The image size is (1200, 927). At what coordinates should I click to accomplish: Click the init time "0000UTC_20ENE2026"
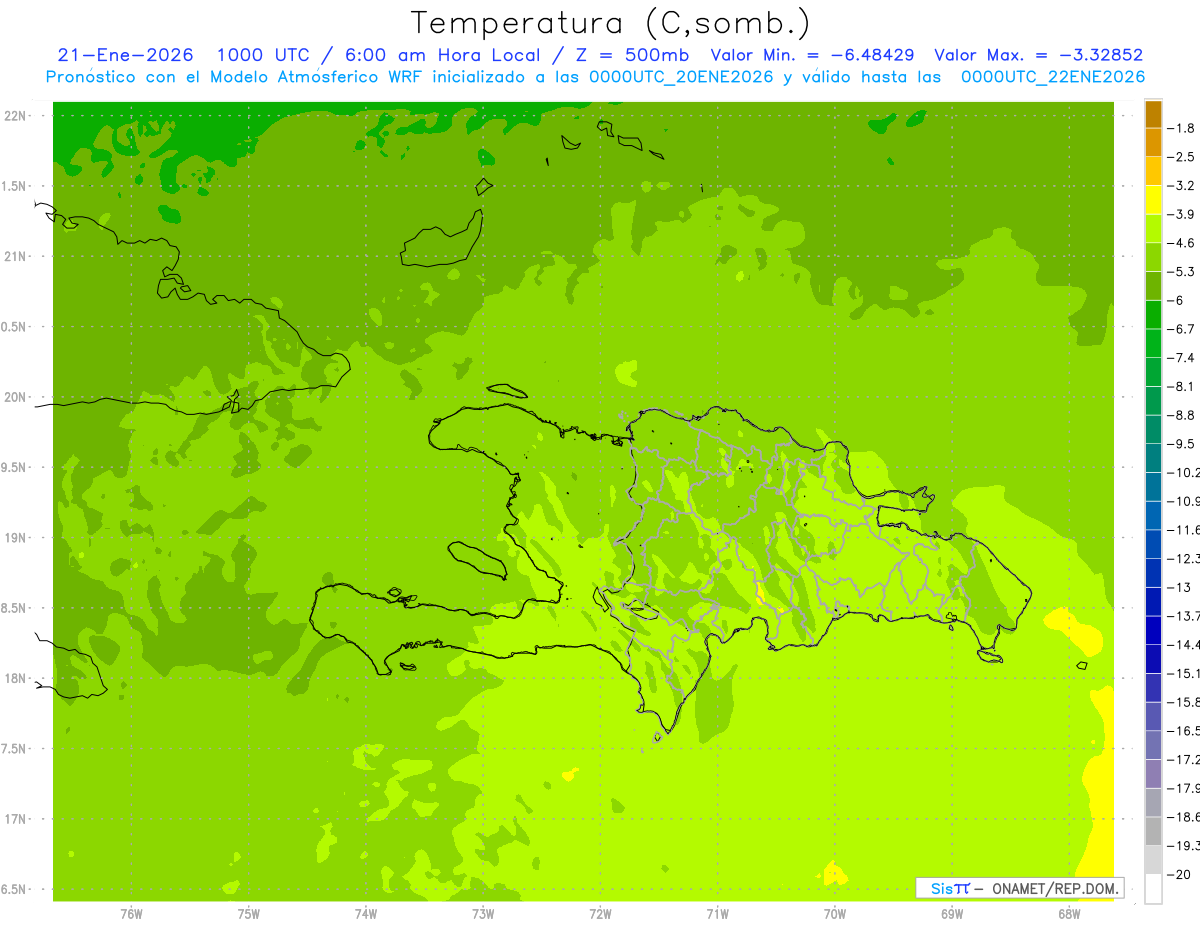pos(681,77)
